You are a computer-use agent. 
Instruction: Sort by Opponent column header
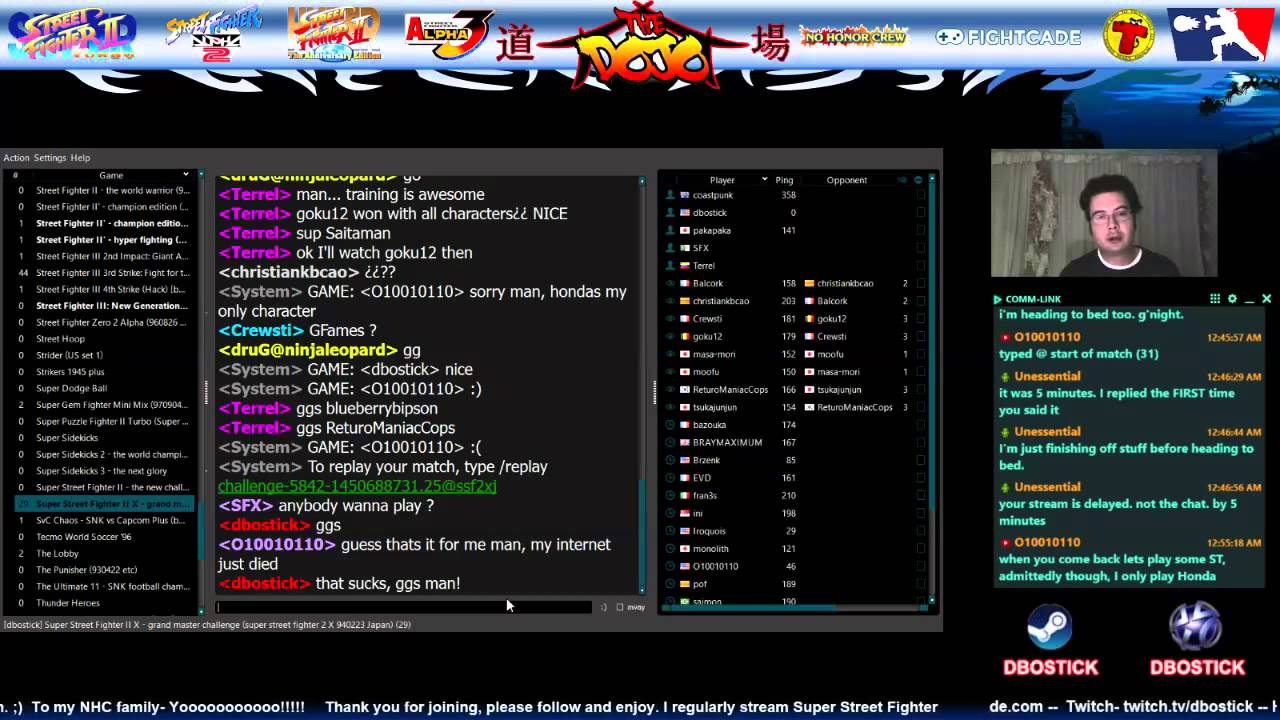tap(847, 180)
